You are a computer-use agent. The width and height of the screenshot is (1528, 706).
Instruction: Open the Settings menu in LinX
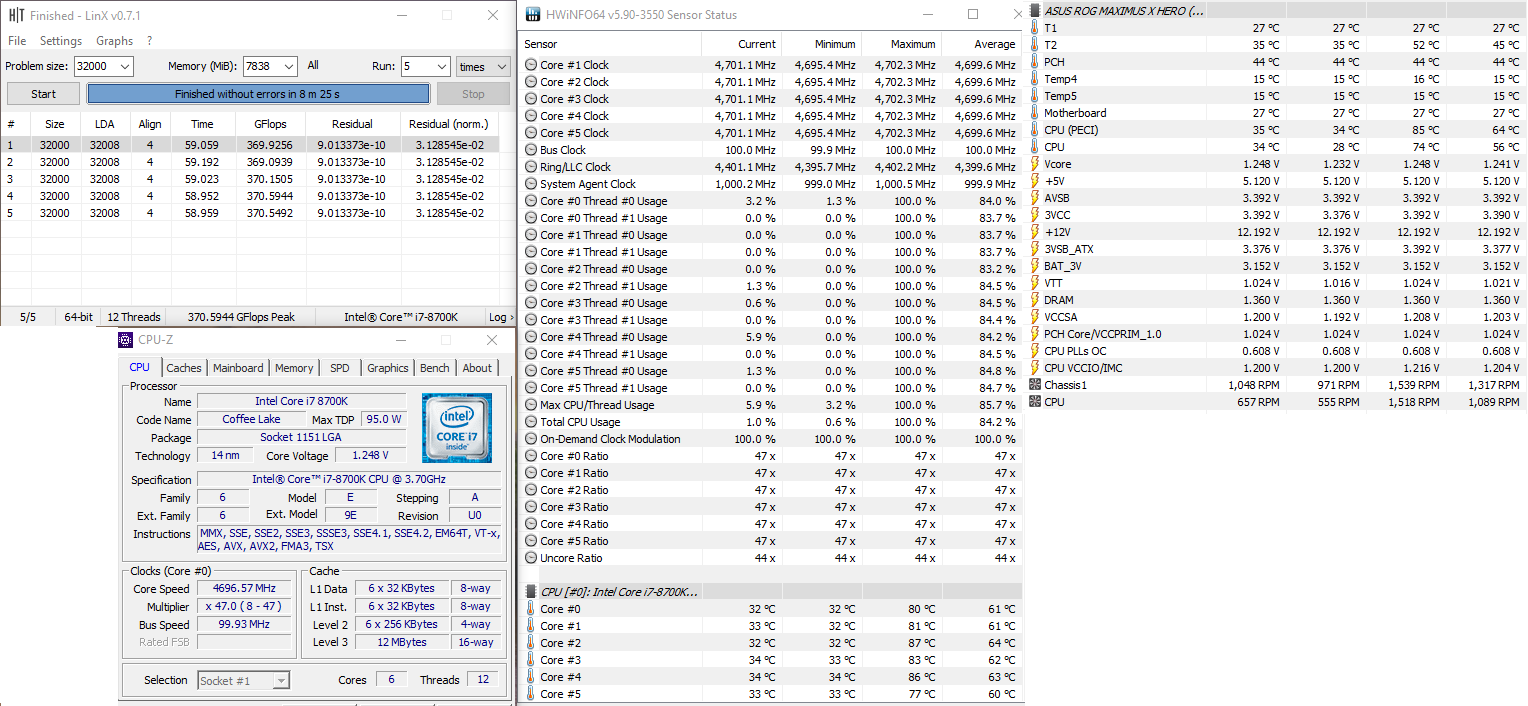(x=61, y=41)
